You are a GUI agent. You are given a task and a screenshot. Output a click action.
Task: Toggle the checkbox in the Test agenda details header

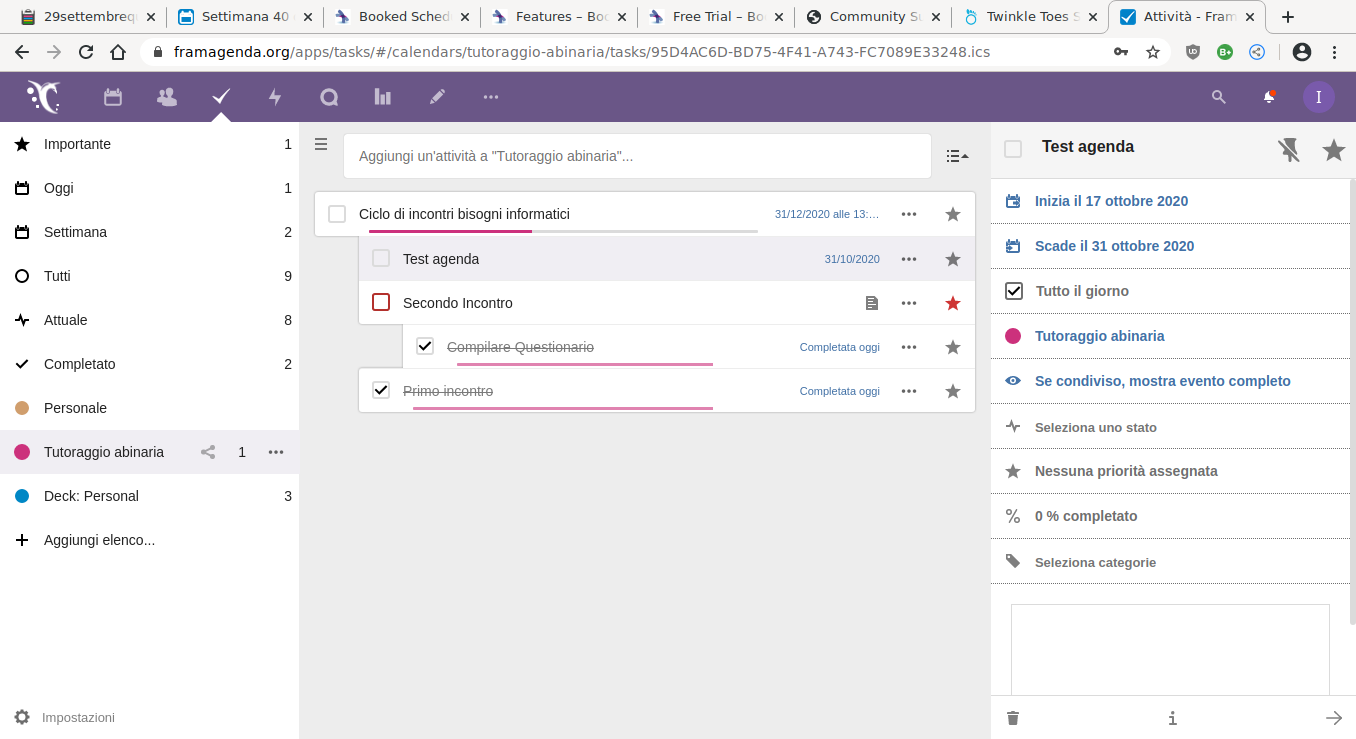1013,149
